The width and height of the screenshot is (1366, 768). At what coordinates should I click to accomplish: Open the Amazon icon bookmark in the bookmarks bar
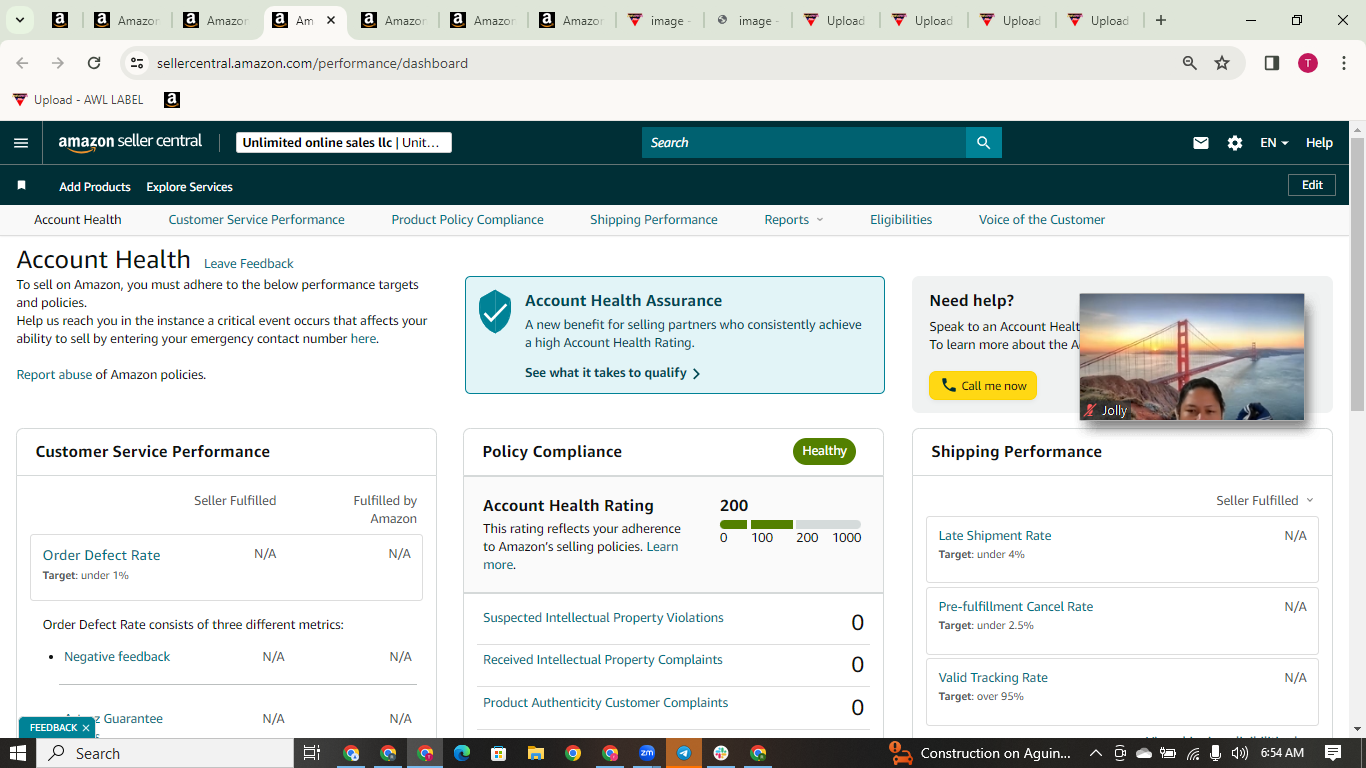click(172, 100)
